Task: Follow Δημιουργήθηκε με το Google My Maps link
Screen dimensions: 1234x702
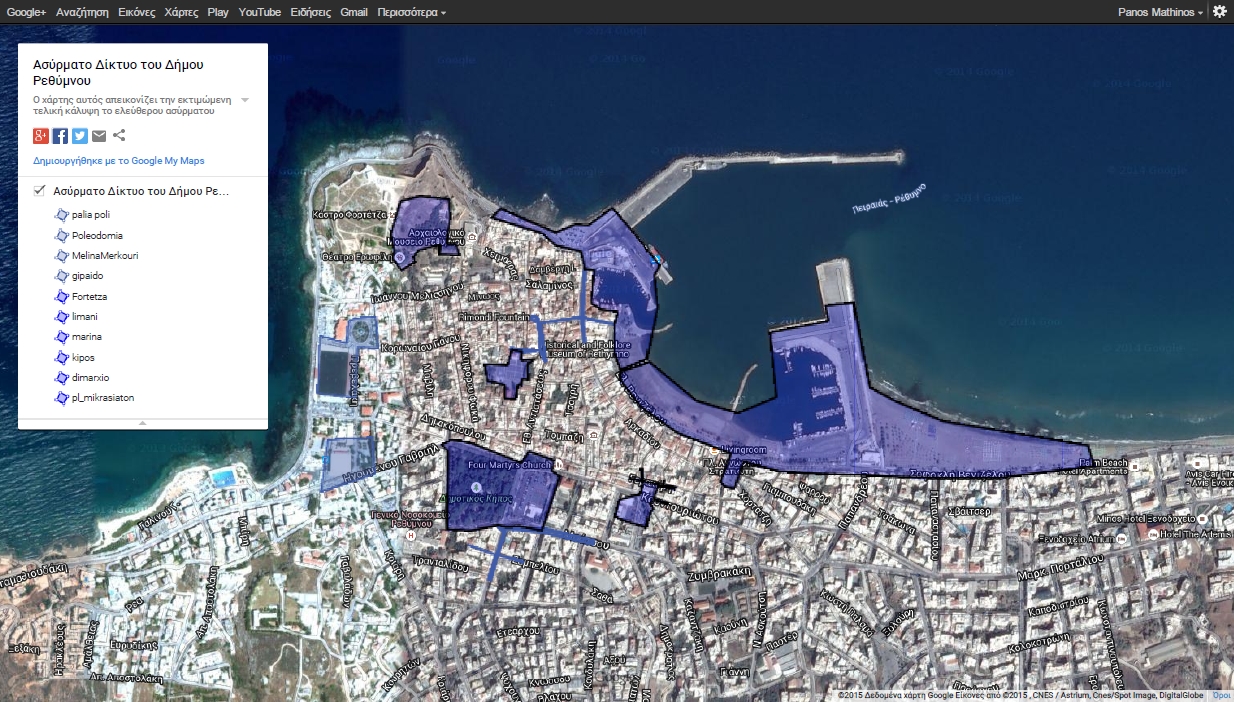Action: click(119, 160)
